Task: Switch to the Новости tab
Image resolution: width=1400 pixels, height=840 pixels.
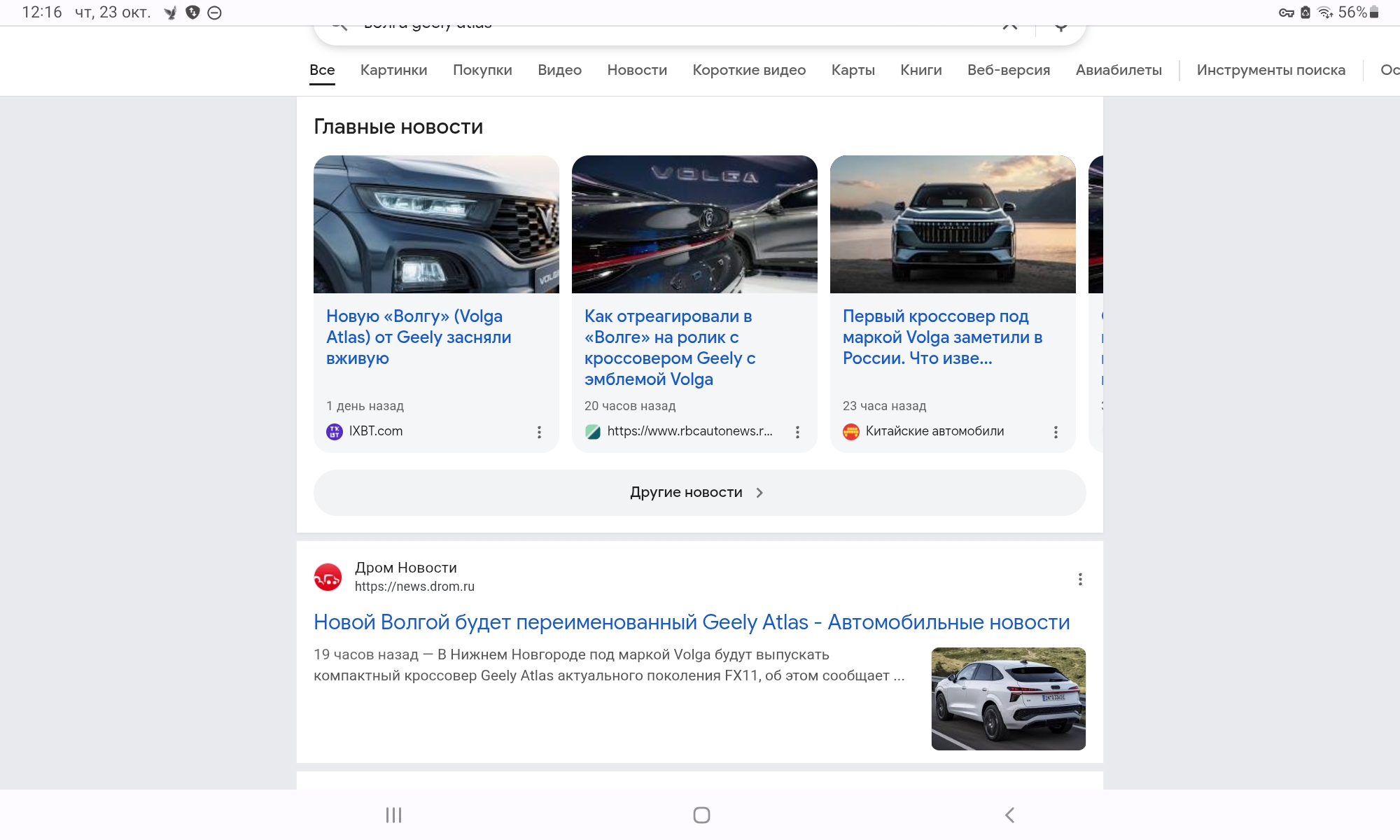Action: [637, 70]
